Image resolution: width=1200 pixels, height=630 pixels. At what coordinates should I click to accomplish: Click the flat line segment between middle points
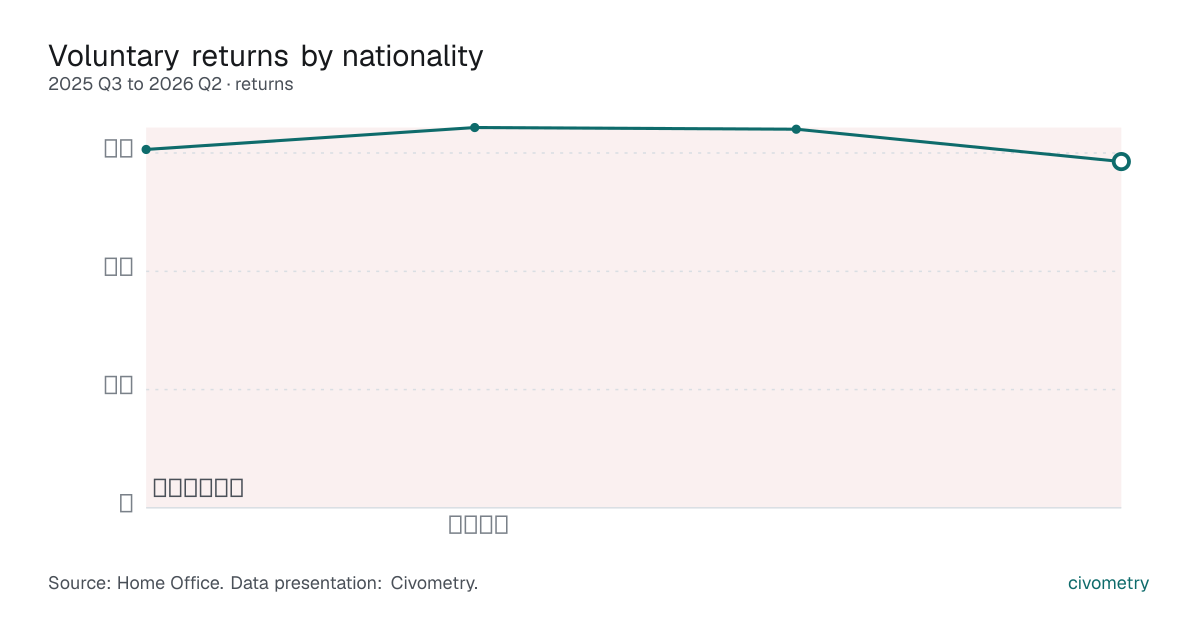pos(635,128)
